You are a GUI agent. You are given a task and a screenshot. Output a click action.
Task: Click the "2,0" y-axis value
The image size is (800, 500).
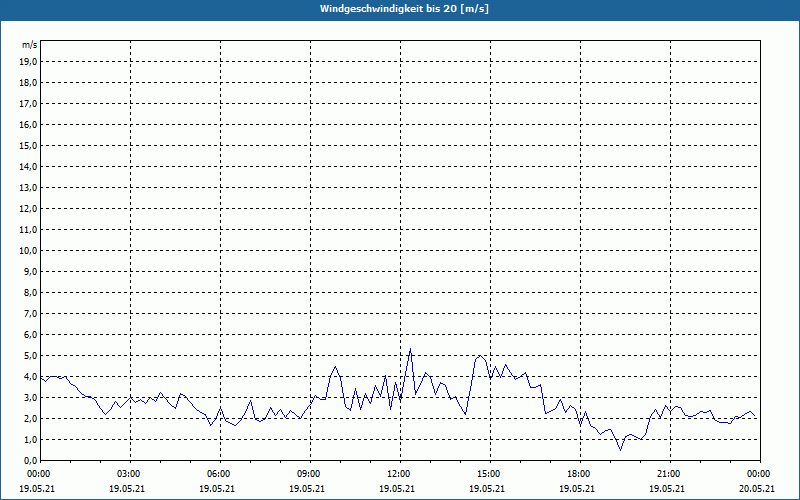(x=31, y=418)
